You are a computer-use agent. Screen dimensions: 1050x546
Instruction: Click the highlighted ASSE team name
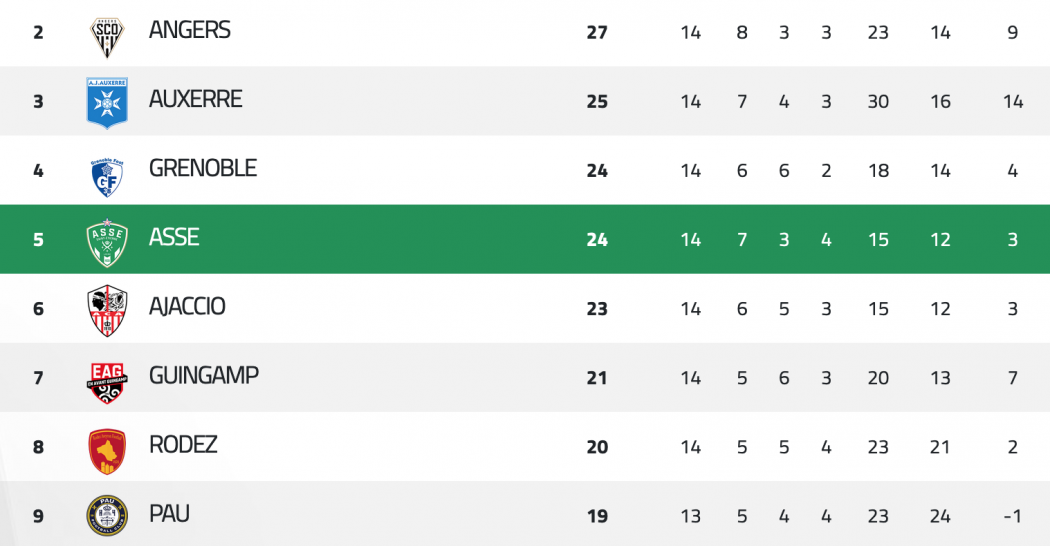coord(174,237)
